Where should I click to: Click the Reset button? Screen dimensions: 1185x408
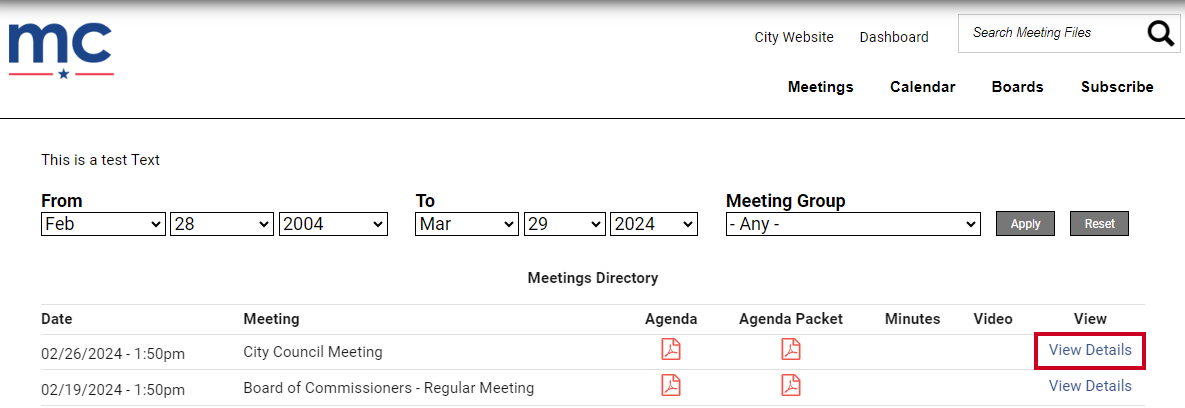1100,224
